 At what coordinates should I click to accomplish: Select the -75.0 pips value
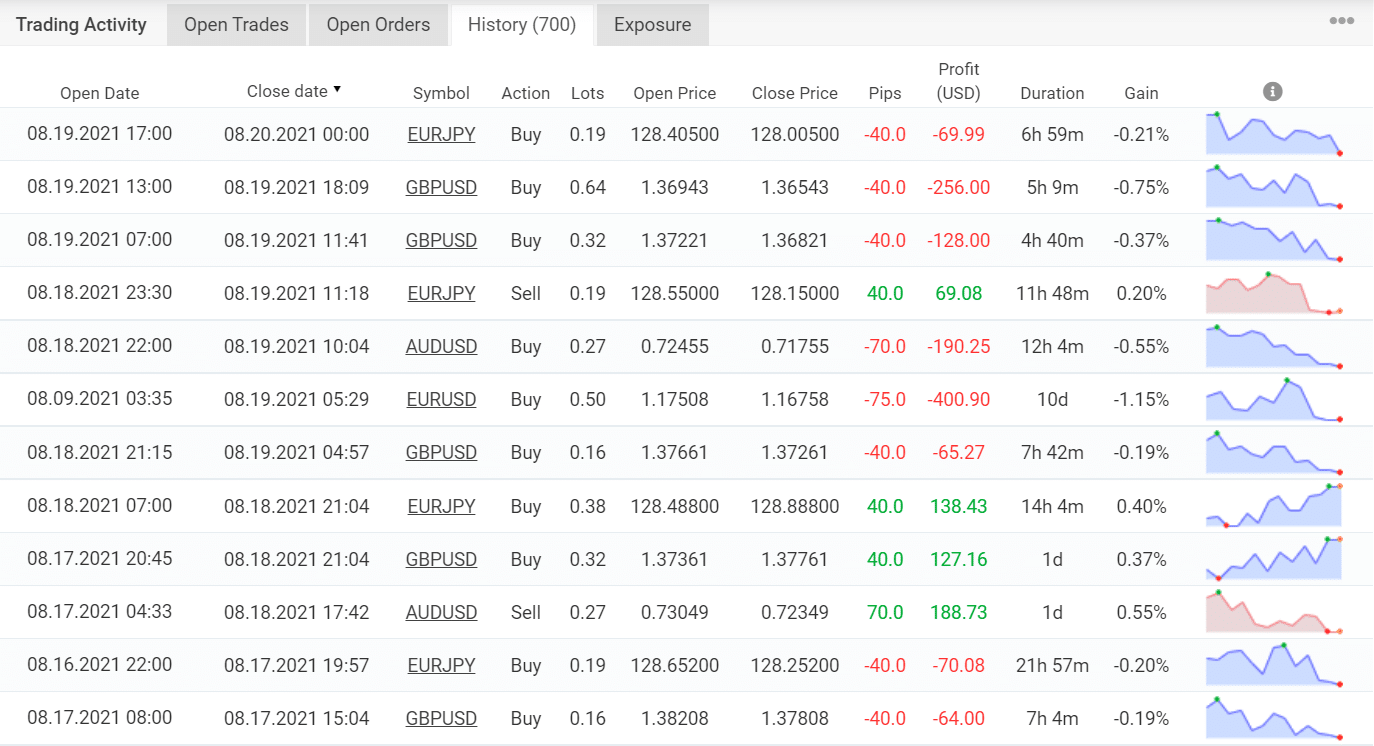point(885,399)
